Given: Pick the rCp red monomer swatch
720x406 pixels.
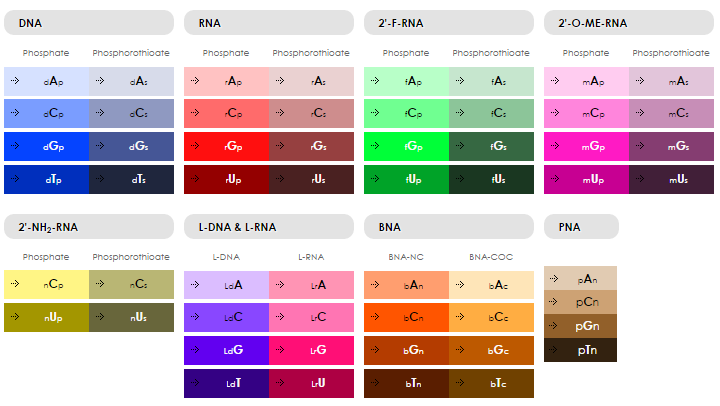Looking at the screenshot, I should 226,113.
